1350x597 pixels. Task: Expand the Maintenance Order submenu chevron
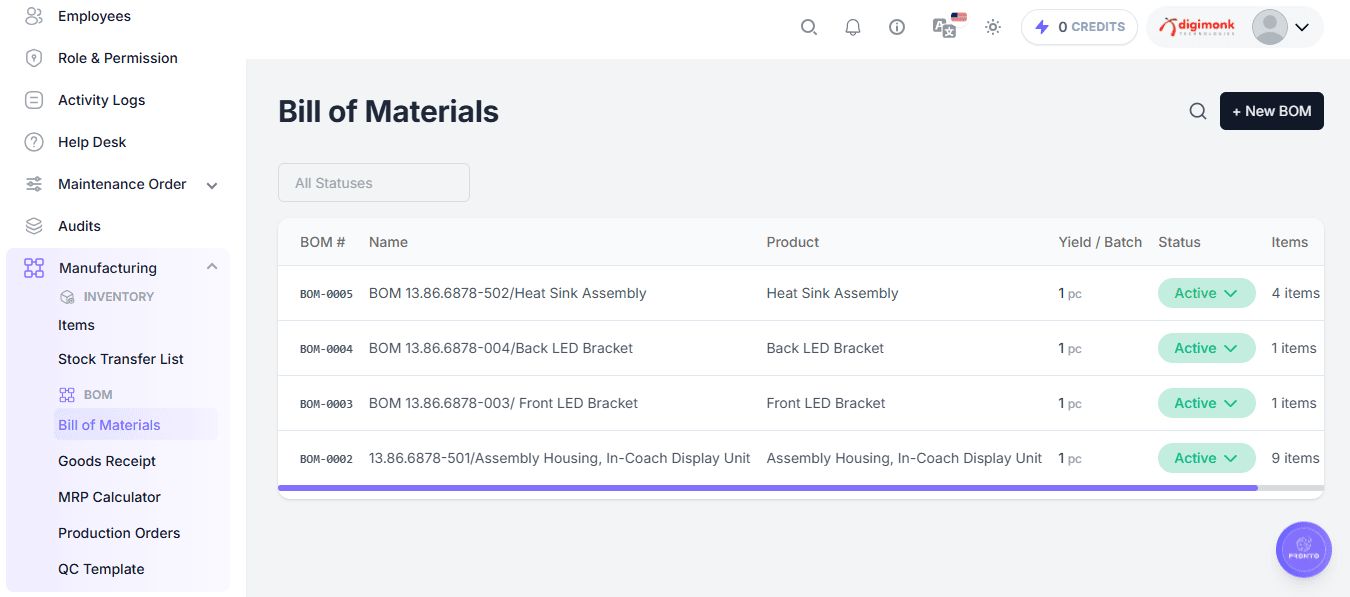click(x=212, y=185)
